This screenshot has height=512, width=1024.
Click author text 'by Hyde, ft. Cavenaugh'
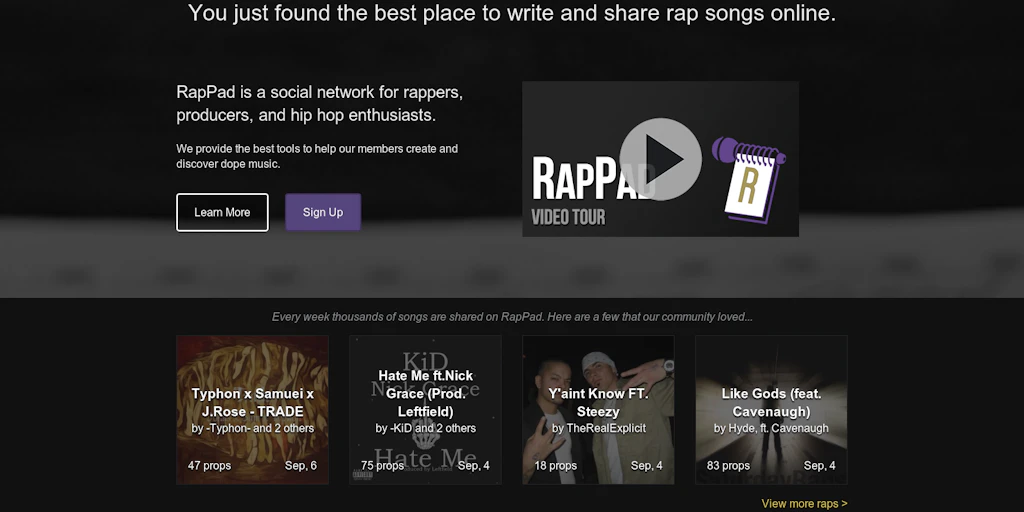(771, 428)
